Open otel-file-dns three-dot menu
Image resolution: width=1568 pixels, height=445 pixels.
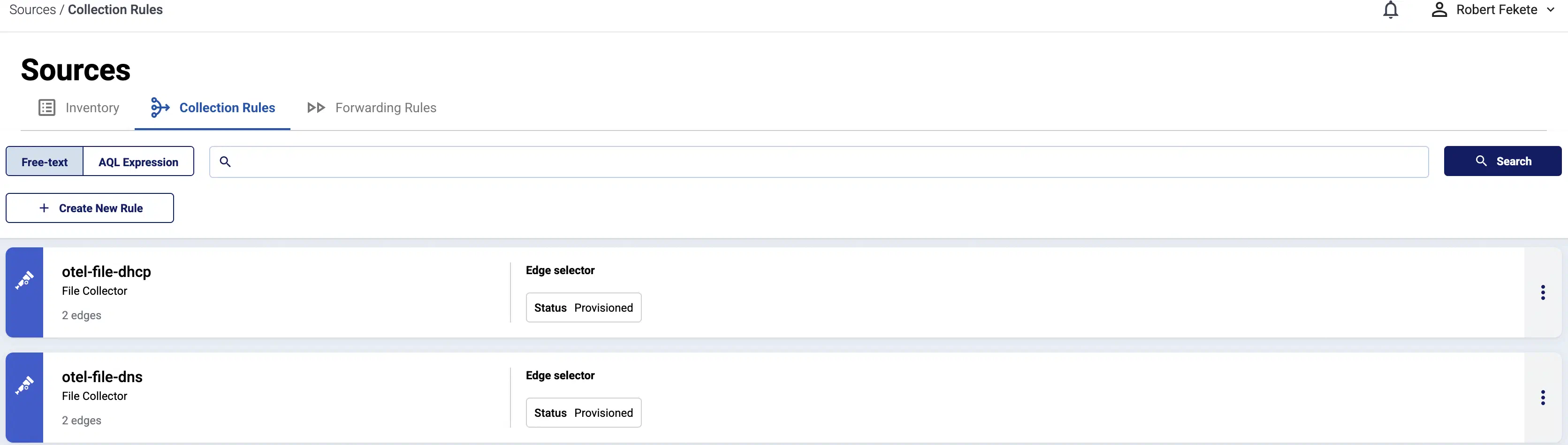1543,398
